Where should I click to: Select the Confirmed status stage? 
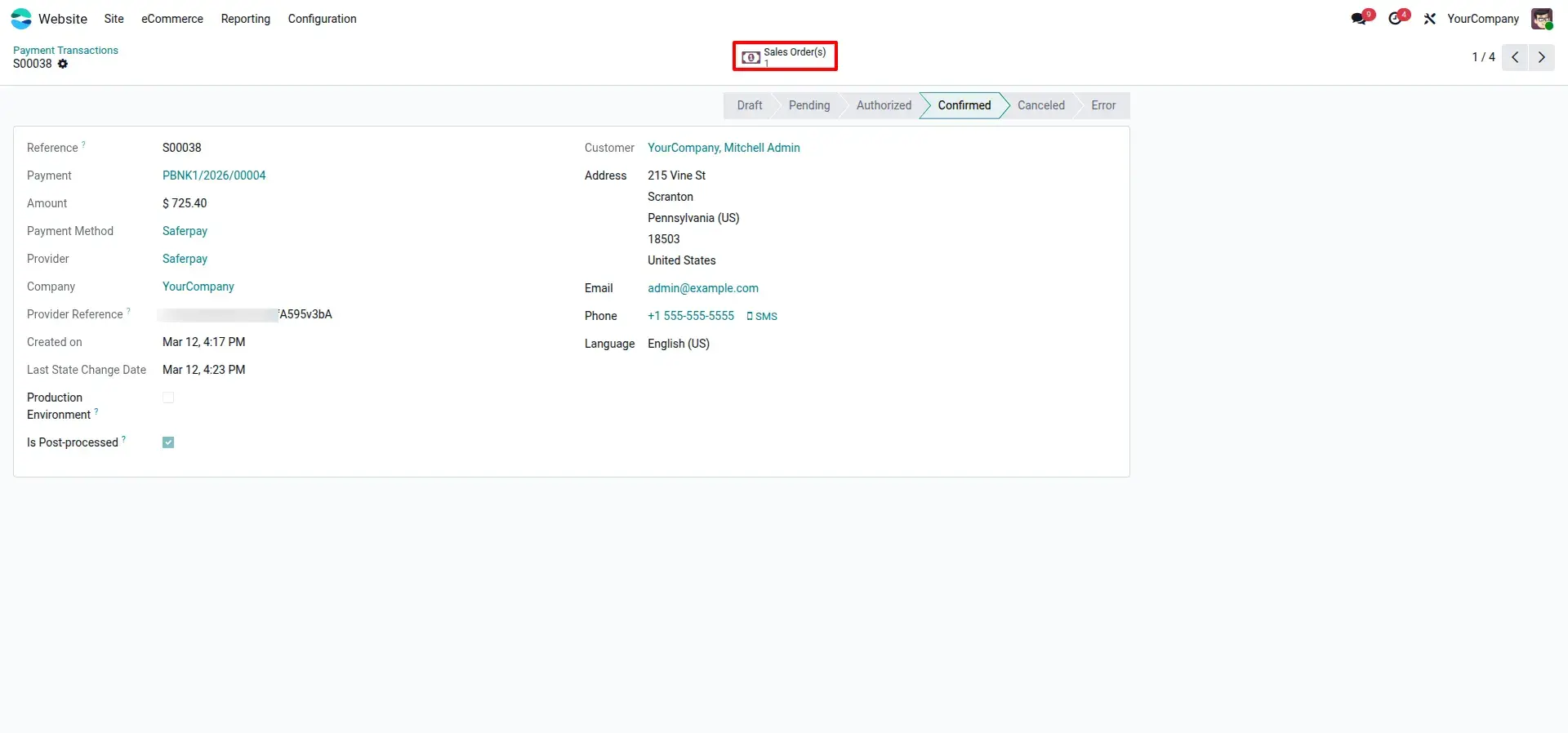point(964,105)
